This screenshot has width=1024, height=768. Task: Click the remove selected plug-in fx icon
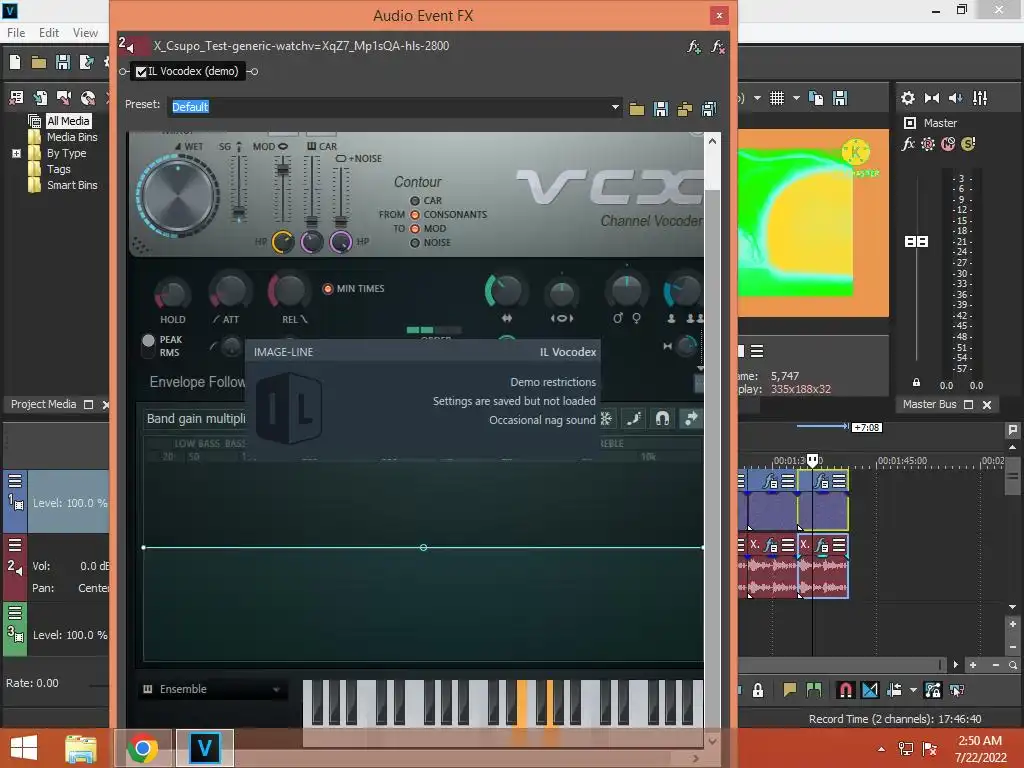[x=718, y=46]
